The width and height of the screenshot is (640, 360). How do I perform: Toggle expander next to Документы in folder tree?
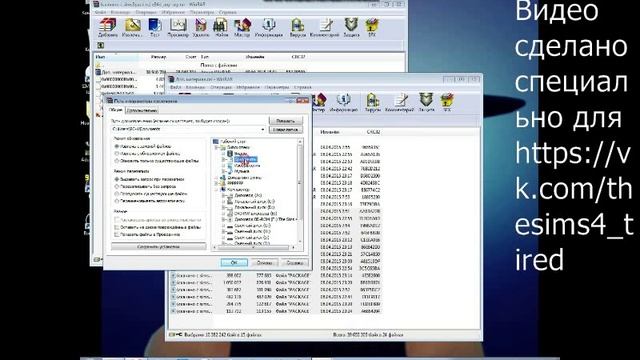pos(223,160)
